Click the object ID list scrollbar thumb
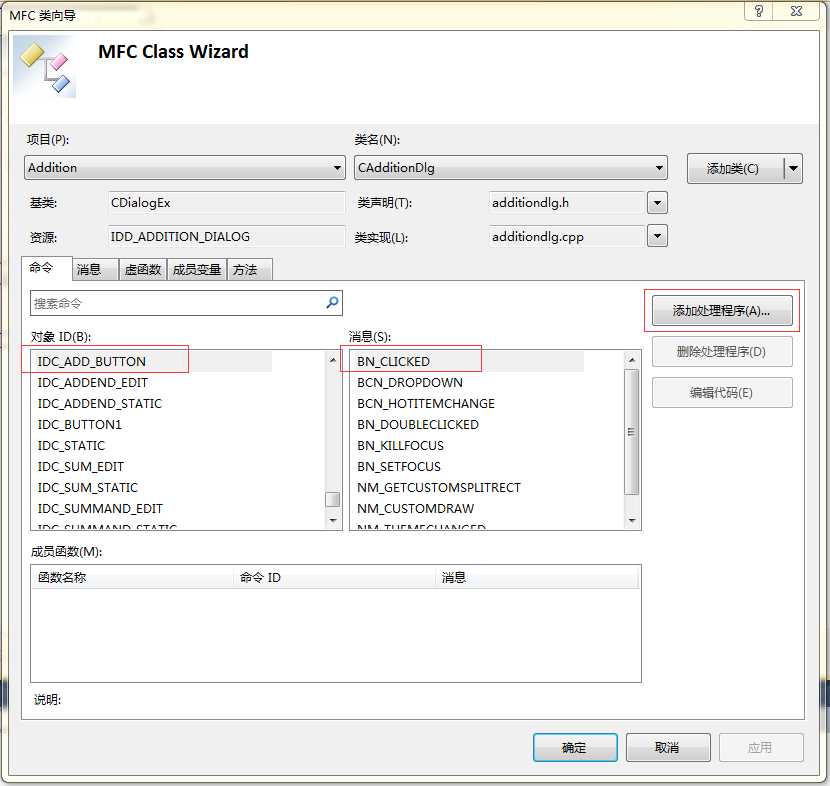The width and height of the screenshot is (830, 786). coord(333,499)
